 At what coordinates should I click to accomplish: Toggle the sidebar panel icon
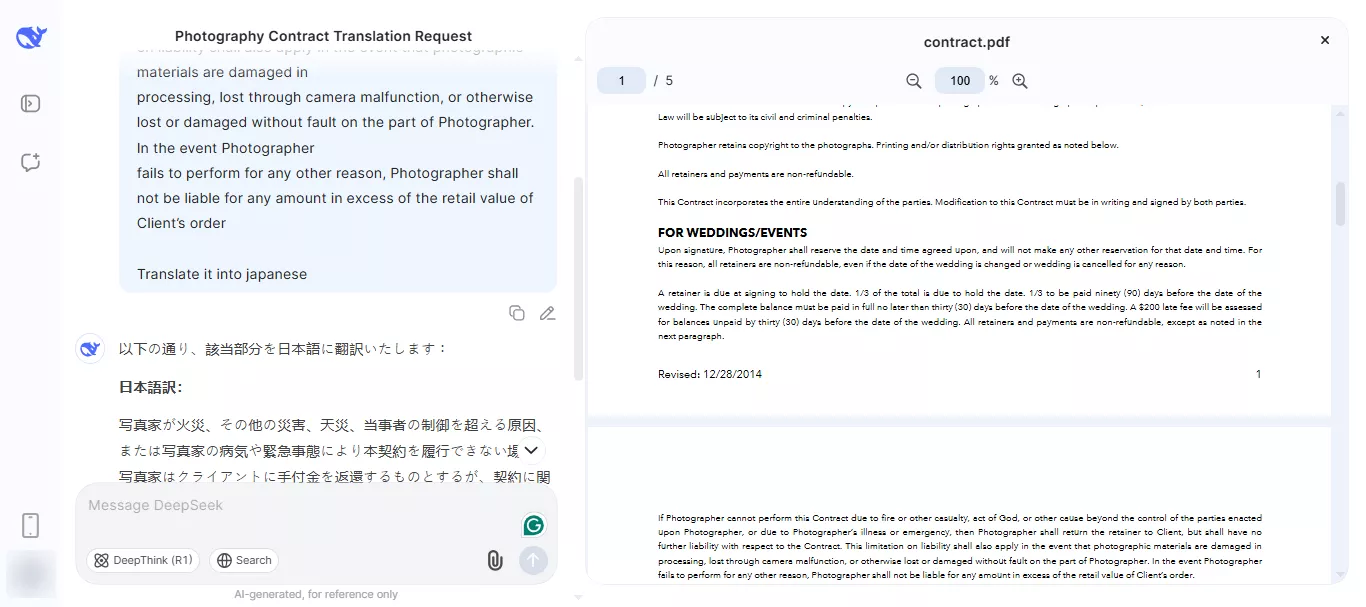pos(30,103)
